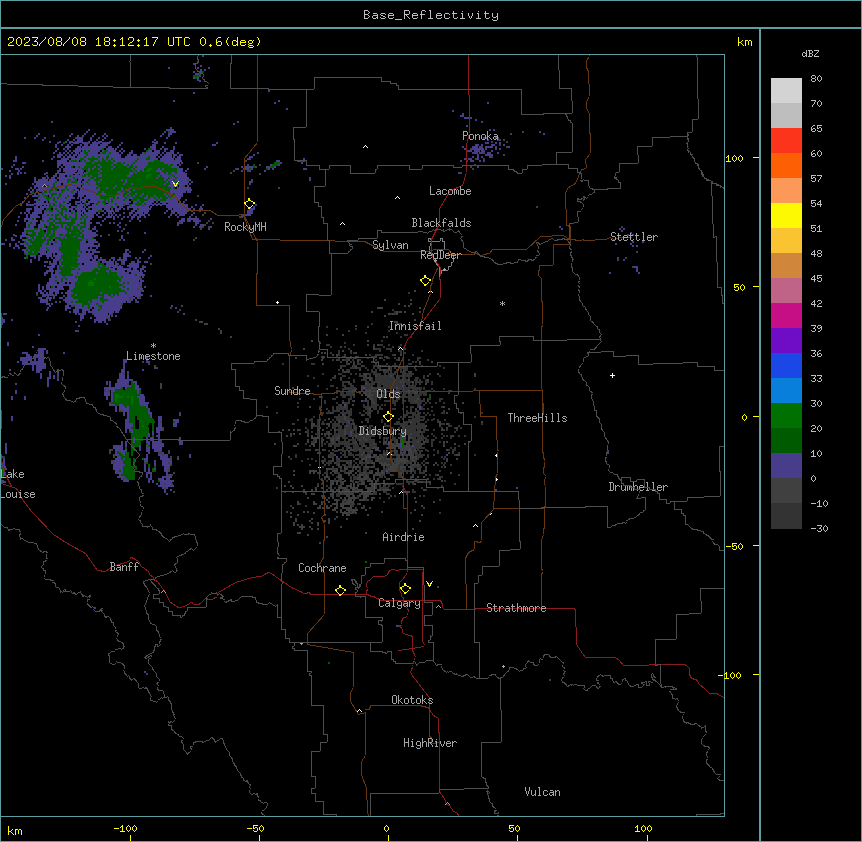Click the yellow diamond marker above Calgary label
862x842 pixels.
(405, 589)
